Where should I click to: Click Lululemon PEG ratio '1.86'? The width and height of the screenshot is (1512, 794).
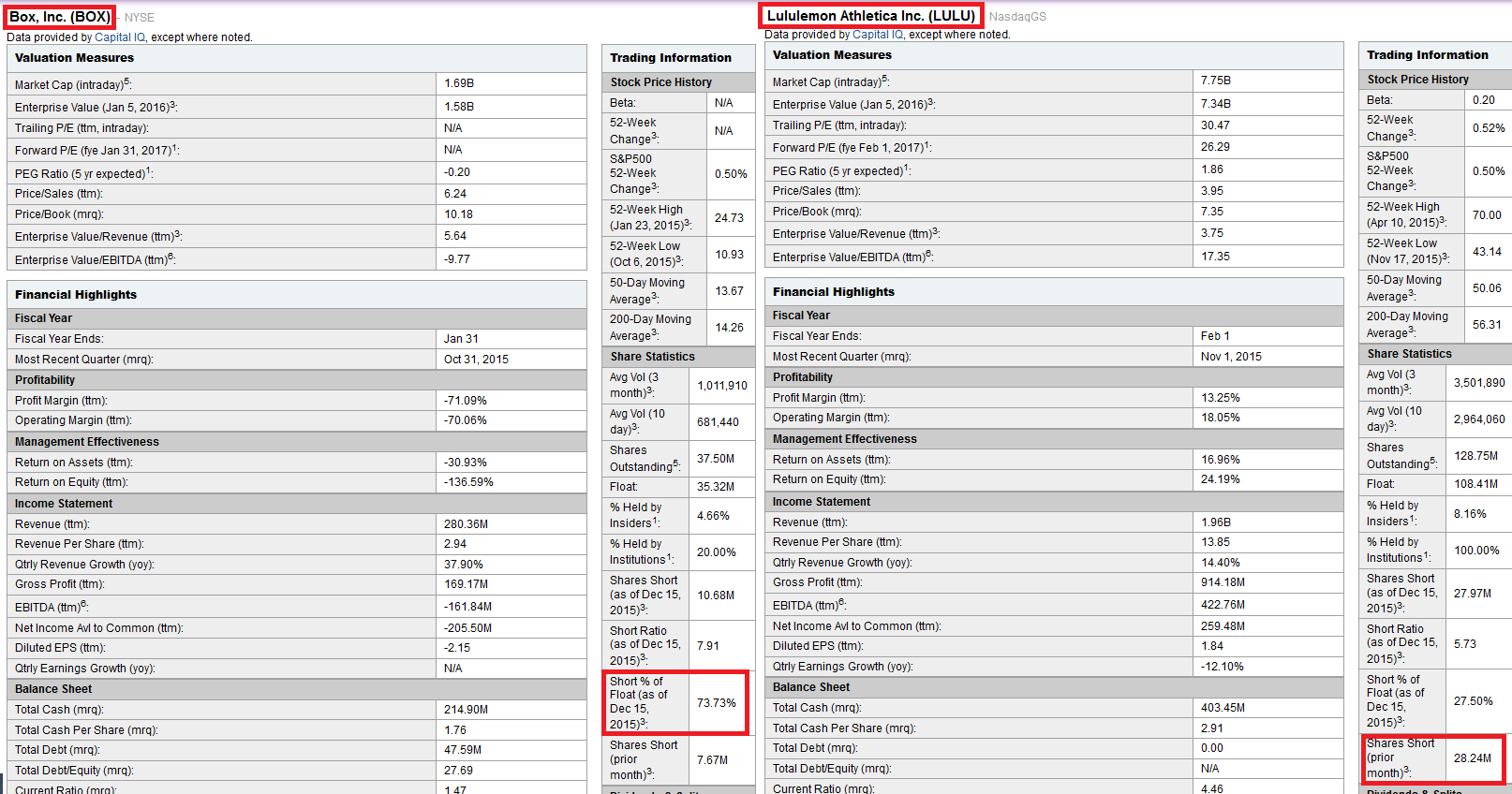1212,169
